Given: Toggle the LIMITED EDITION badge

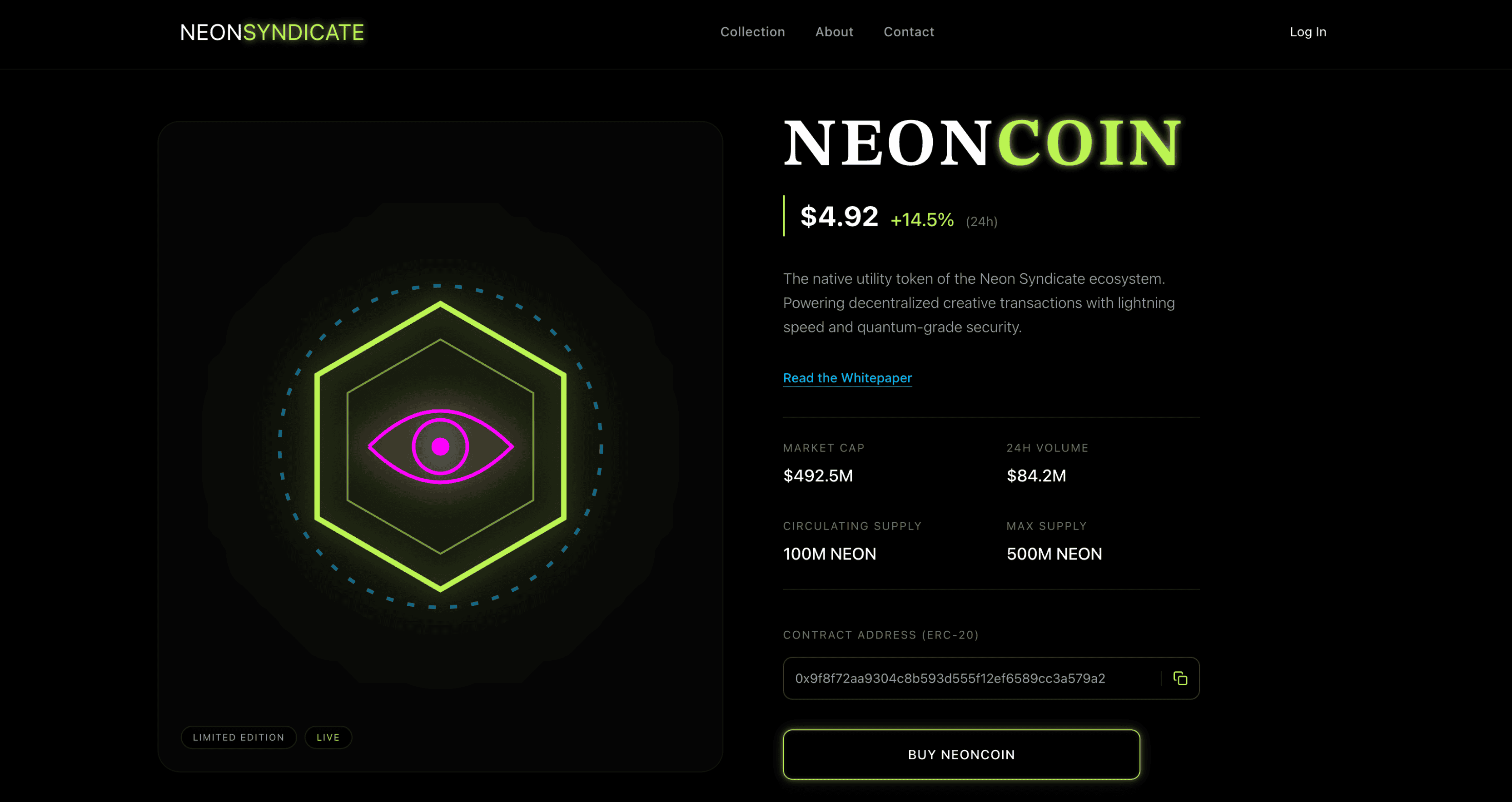Looking at the screenshot, I should 239,737.
